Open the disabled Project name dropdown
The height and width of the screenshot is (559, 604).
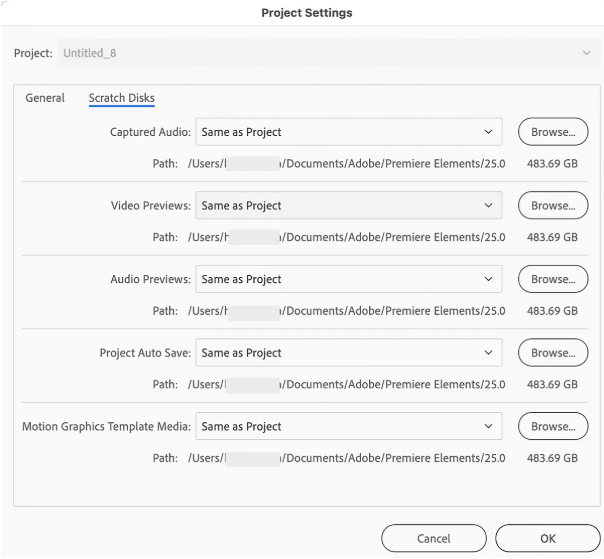click(x=320, y=53)
